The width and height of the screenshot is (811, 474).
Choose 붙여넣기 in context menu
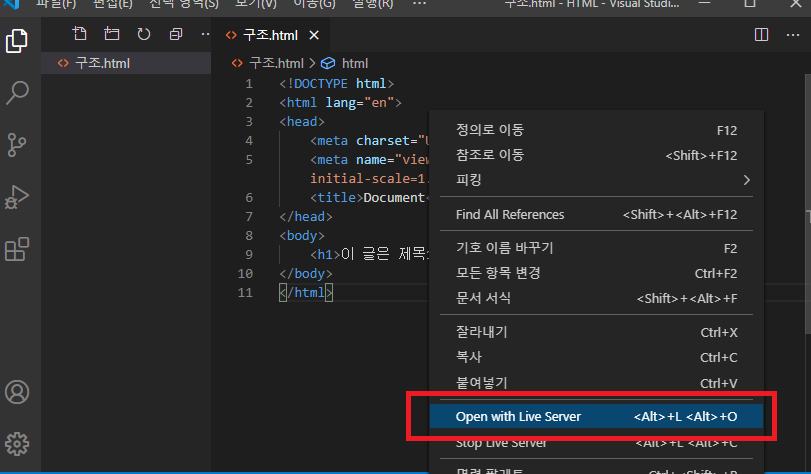coord(596,382)
